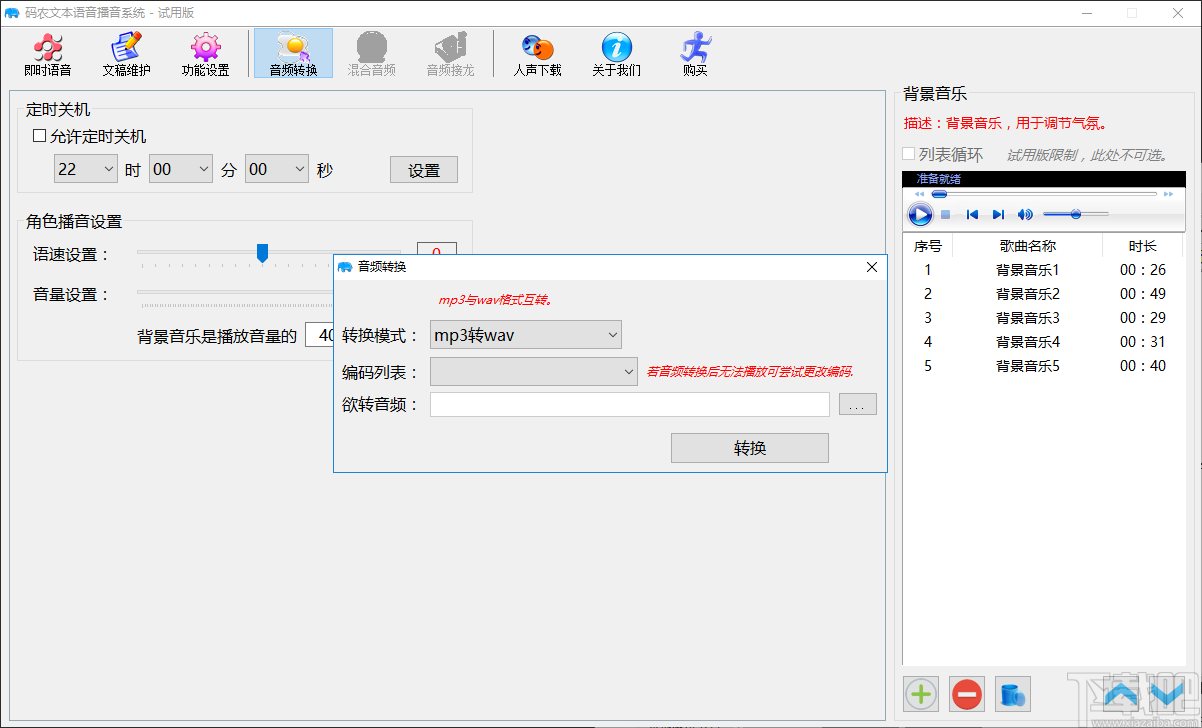Remove a song with the red minus icon
1202x728 pixels.
coord(966,694)
